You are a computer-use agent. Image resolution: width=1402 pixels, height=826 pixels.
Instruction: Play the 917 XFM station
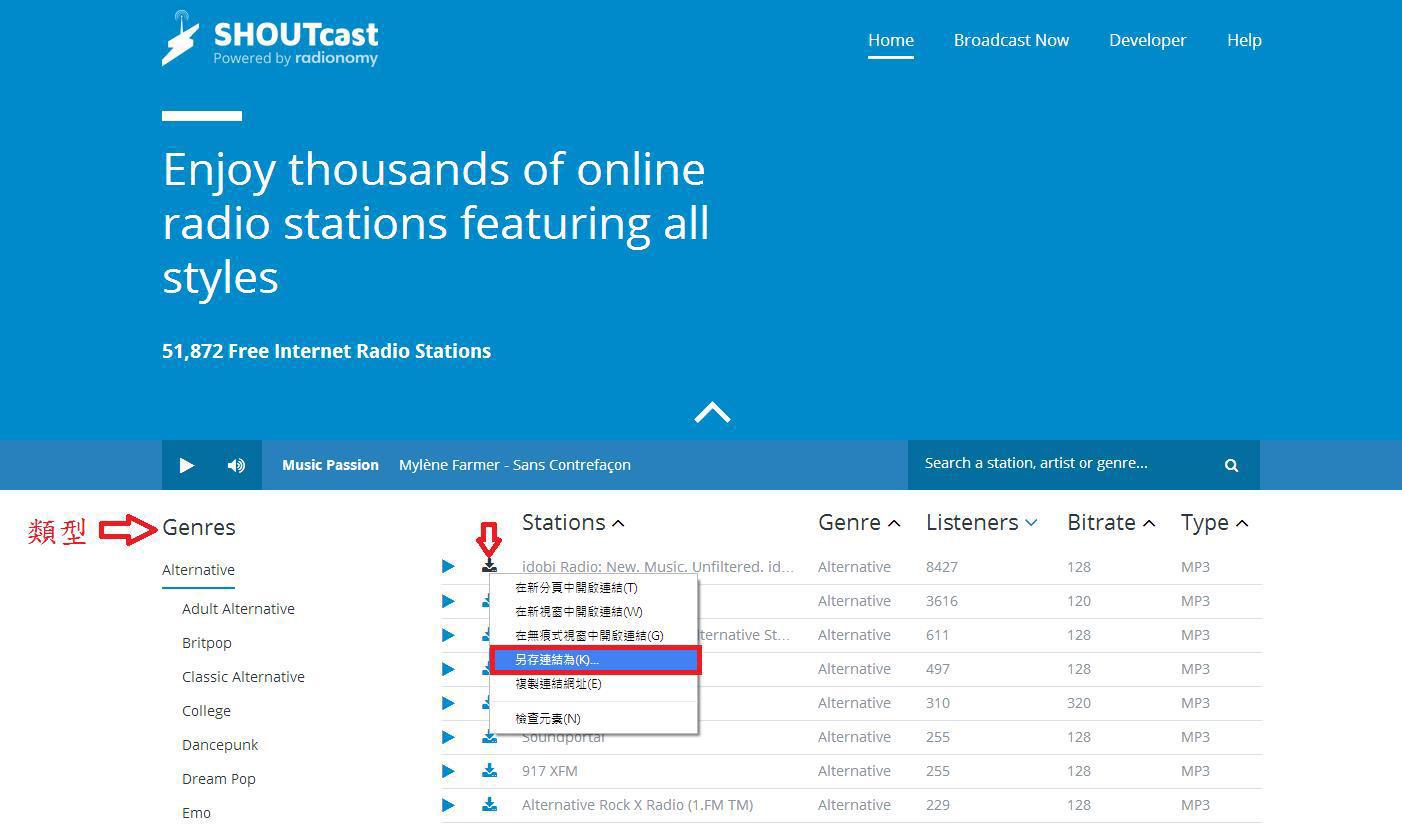point(448,771)
